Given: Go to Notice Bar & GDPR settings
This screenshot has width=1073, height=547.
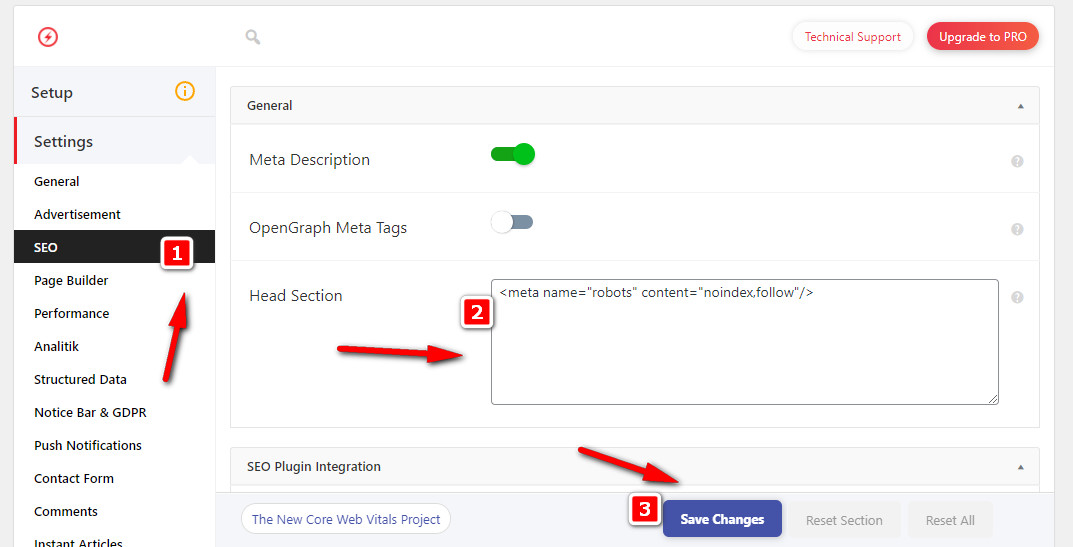Looking at the screenshot, I should [90, 412].
